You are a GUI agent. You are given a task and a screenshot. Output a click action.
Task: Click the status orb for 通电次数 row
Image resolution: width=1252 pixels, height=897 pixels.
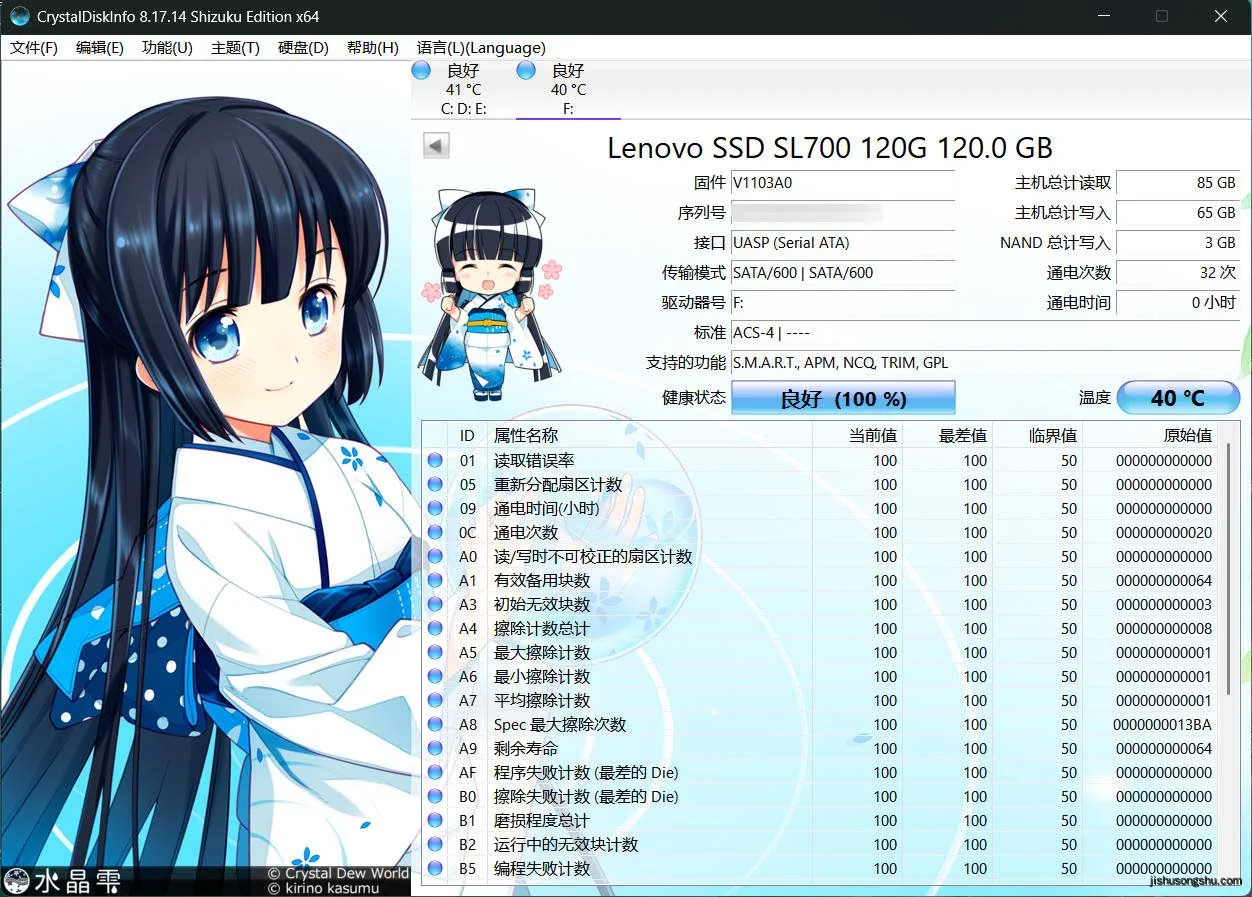[x=435, y=532]
